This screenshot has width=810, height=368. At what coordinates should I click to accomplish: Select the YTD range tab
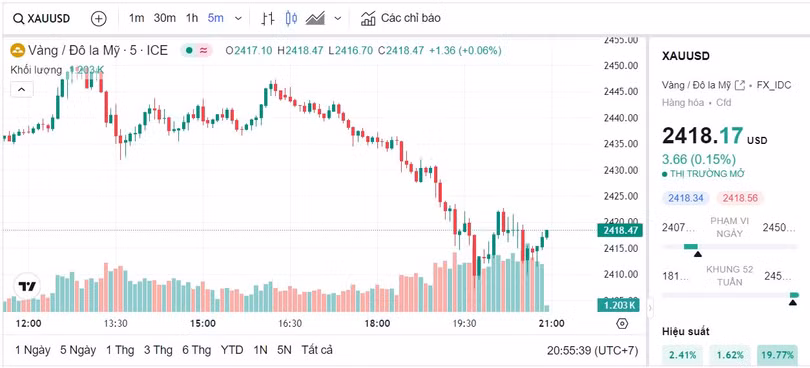232,350
